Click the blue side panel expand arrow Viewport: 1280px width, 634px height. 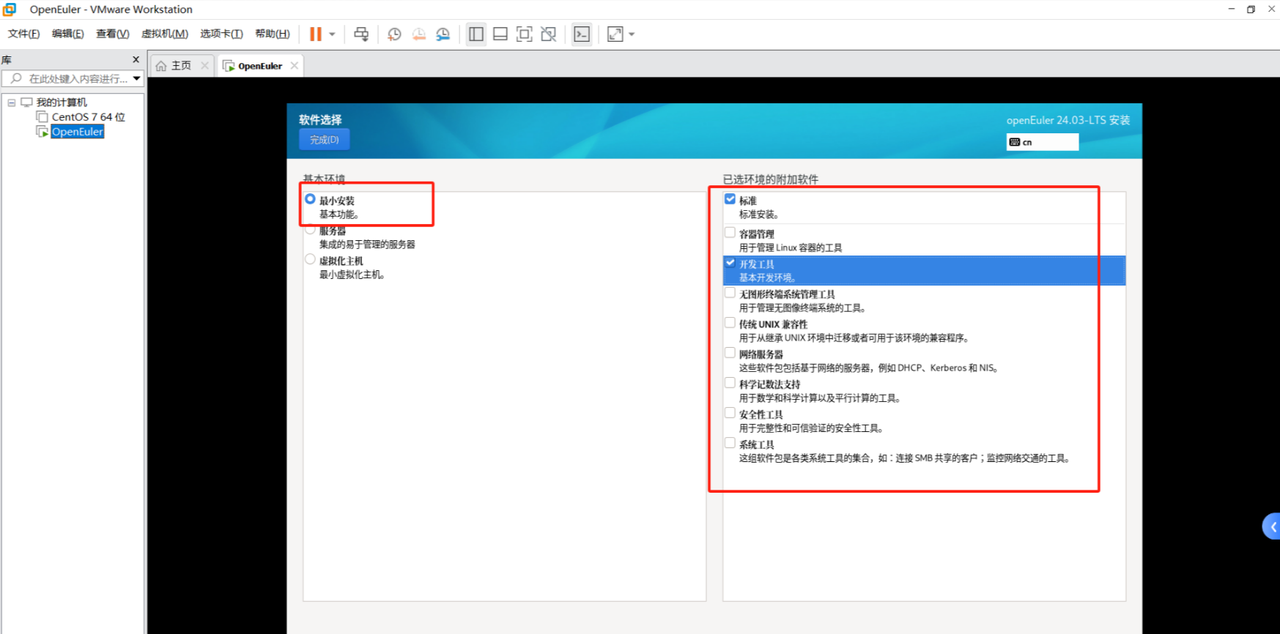coord(1272,526)
